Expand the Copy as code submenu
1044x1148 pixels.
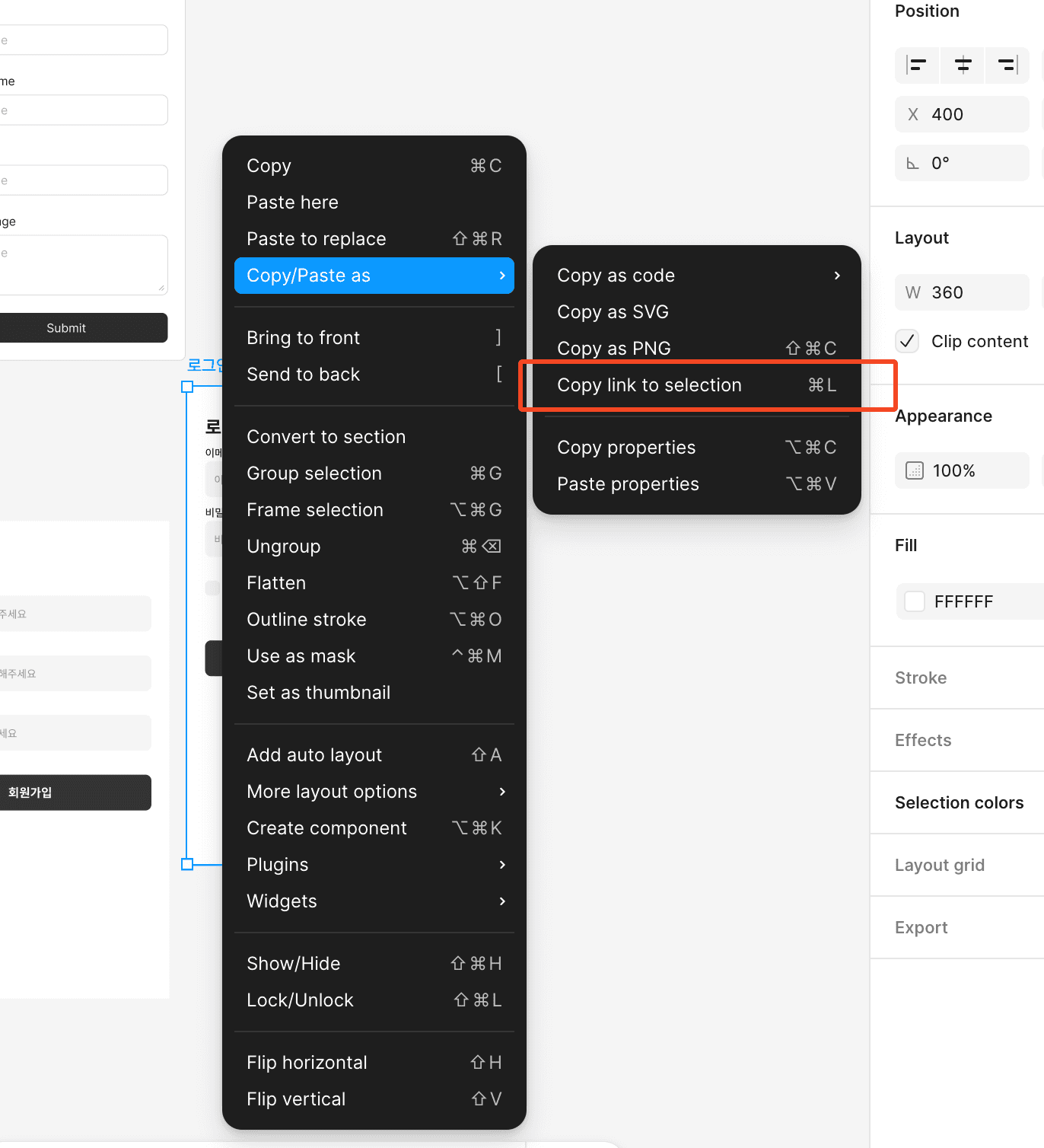(x=696, y=276)
